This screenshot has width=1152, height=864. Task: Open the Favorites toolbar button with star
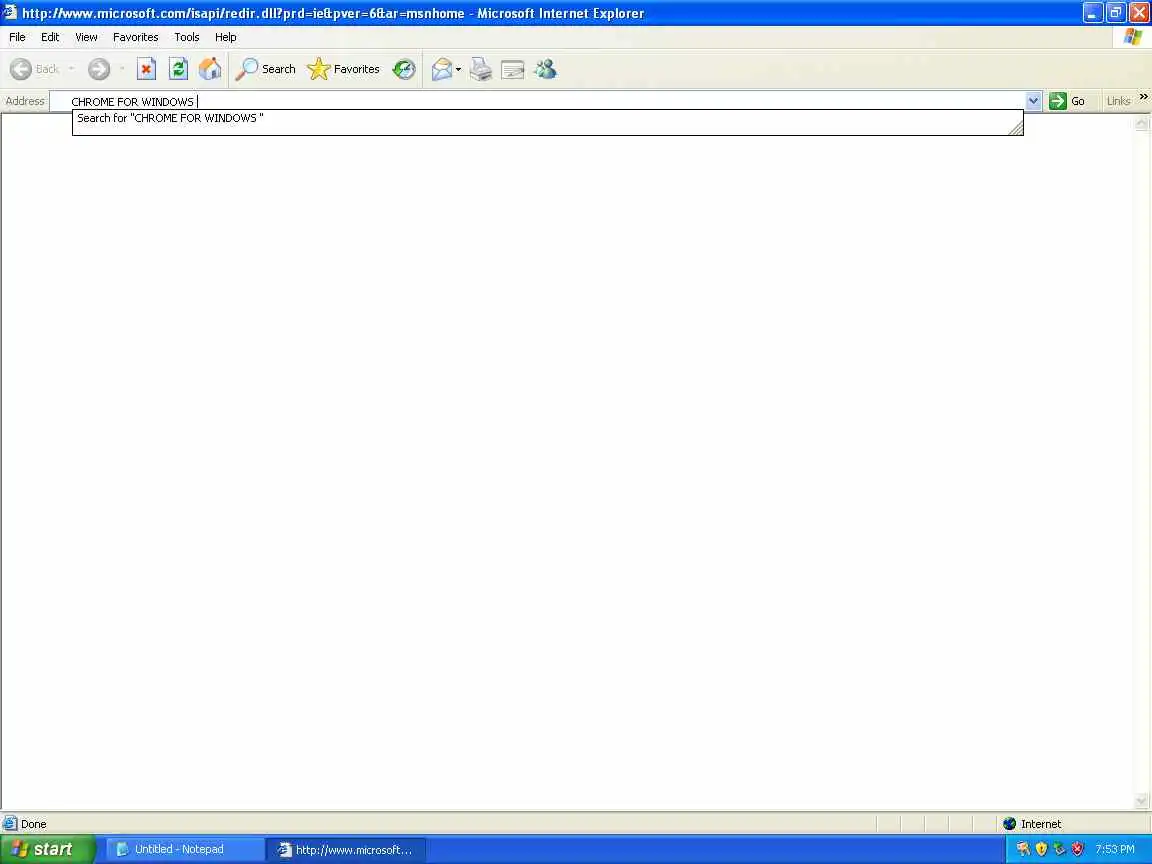[343, 69]
